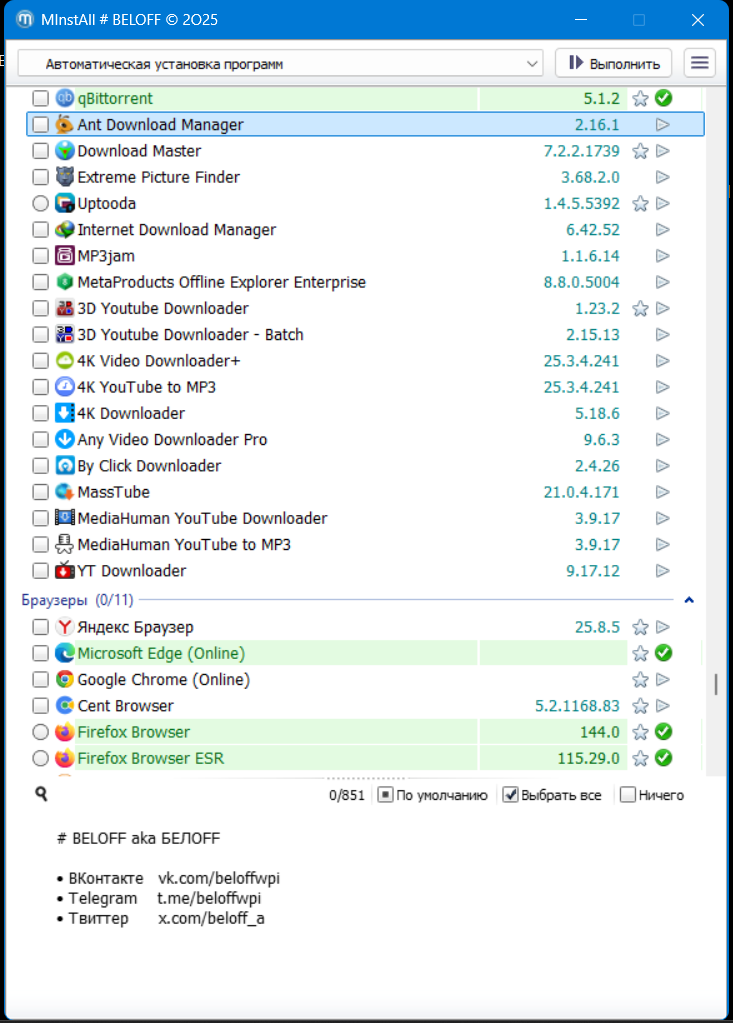Image resolution: width=733 pixels, height=1023 pixels.
Task: Check the Internet Download Manager checkbox
Action: pyautogui.click(x=40, y=230)
